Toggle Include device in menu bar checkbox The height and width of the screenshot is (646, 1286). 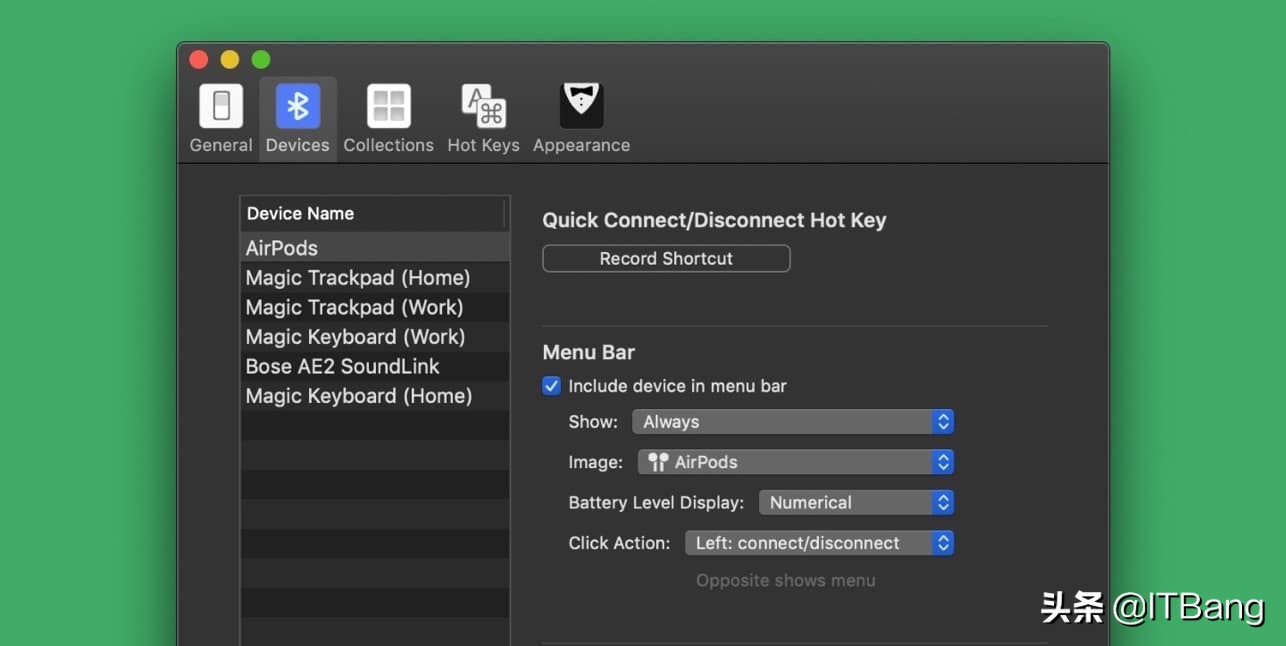[552, 386]
